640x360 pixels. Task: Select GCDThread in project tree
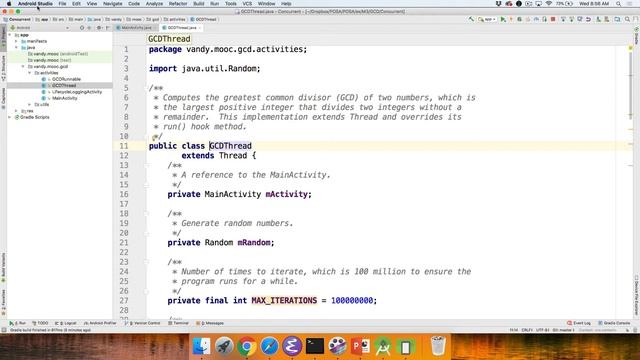(64, 86)
